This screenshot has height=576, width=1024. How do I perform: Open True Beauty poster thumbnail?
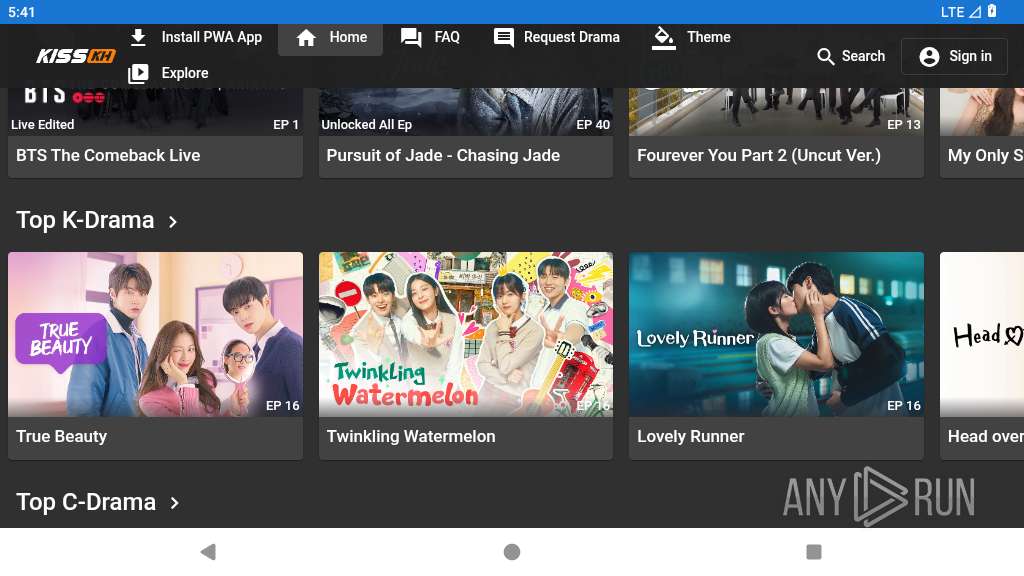coord(155,334)
